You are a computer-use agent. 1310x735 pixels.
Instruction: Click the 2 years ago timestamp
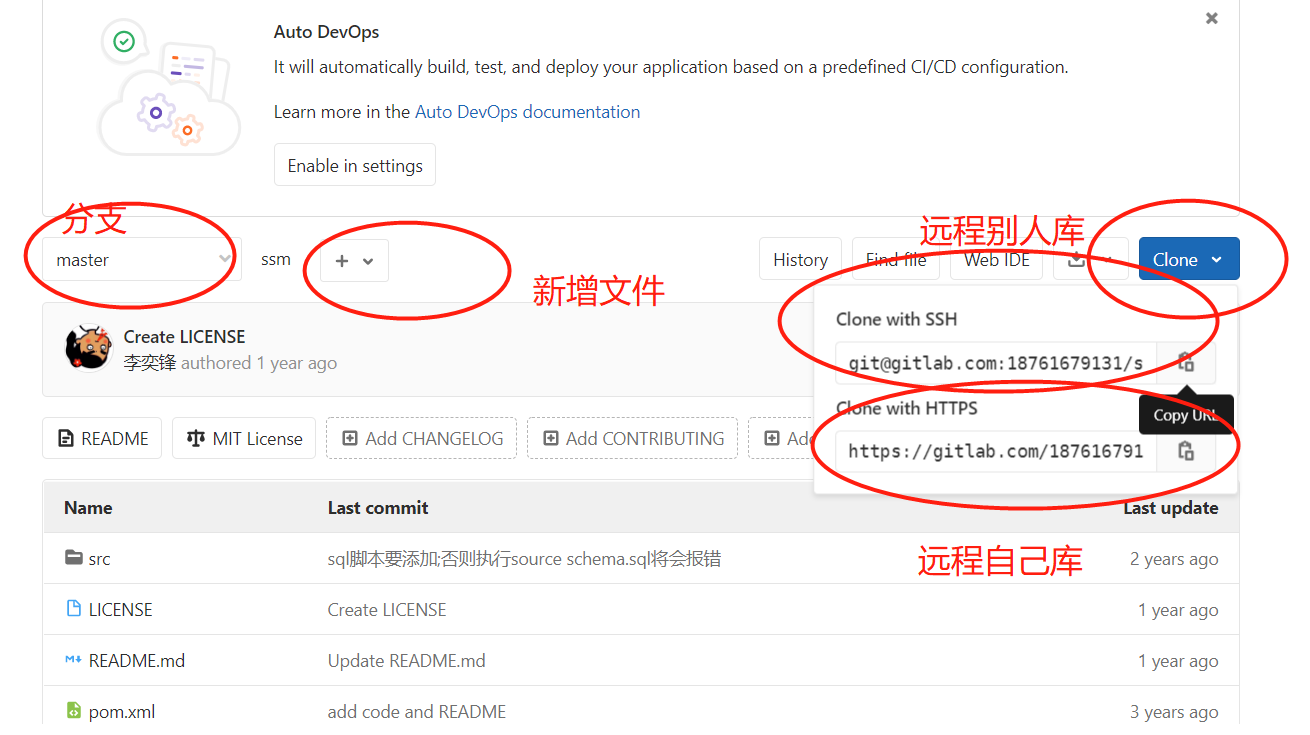1174,559
